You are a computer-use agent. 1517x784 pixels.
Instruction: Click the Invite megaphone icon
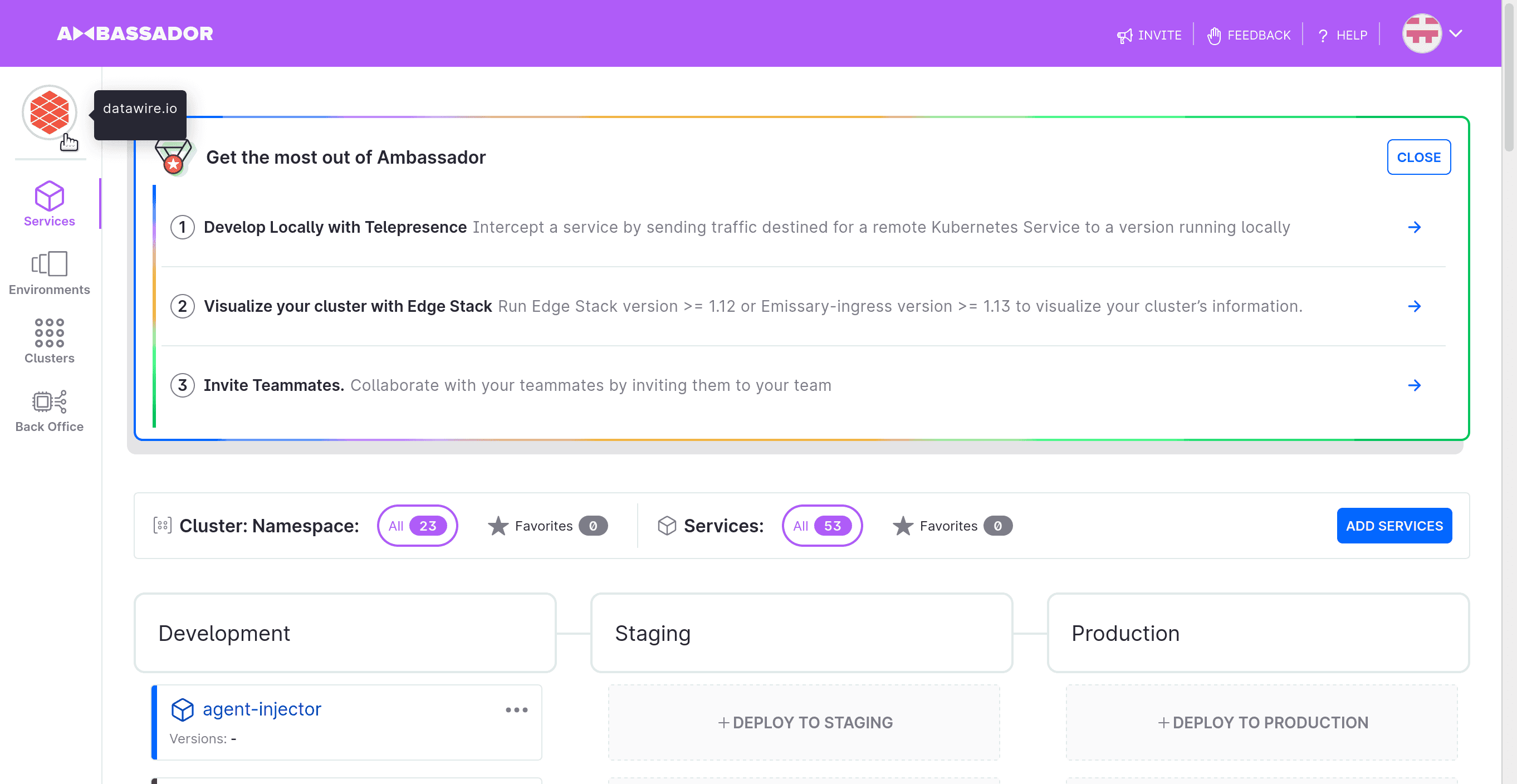pyautogui.click(x=1124, y=35)
